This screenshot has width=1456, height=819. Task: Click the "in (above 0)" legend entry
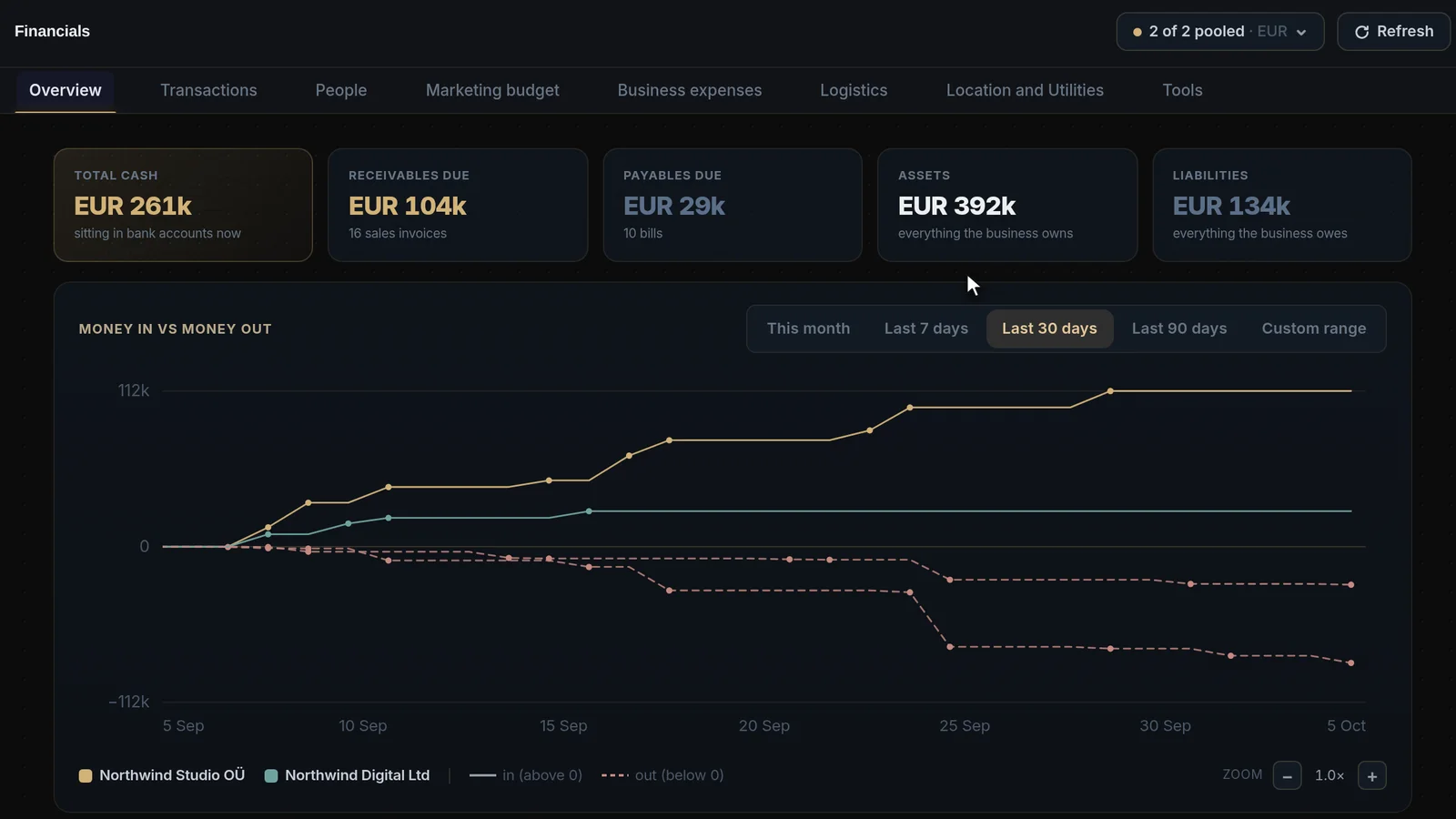526,775
